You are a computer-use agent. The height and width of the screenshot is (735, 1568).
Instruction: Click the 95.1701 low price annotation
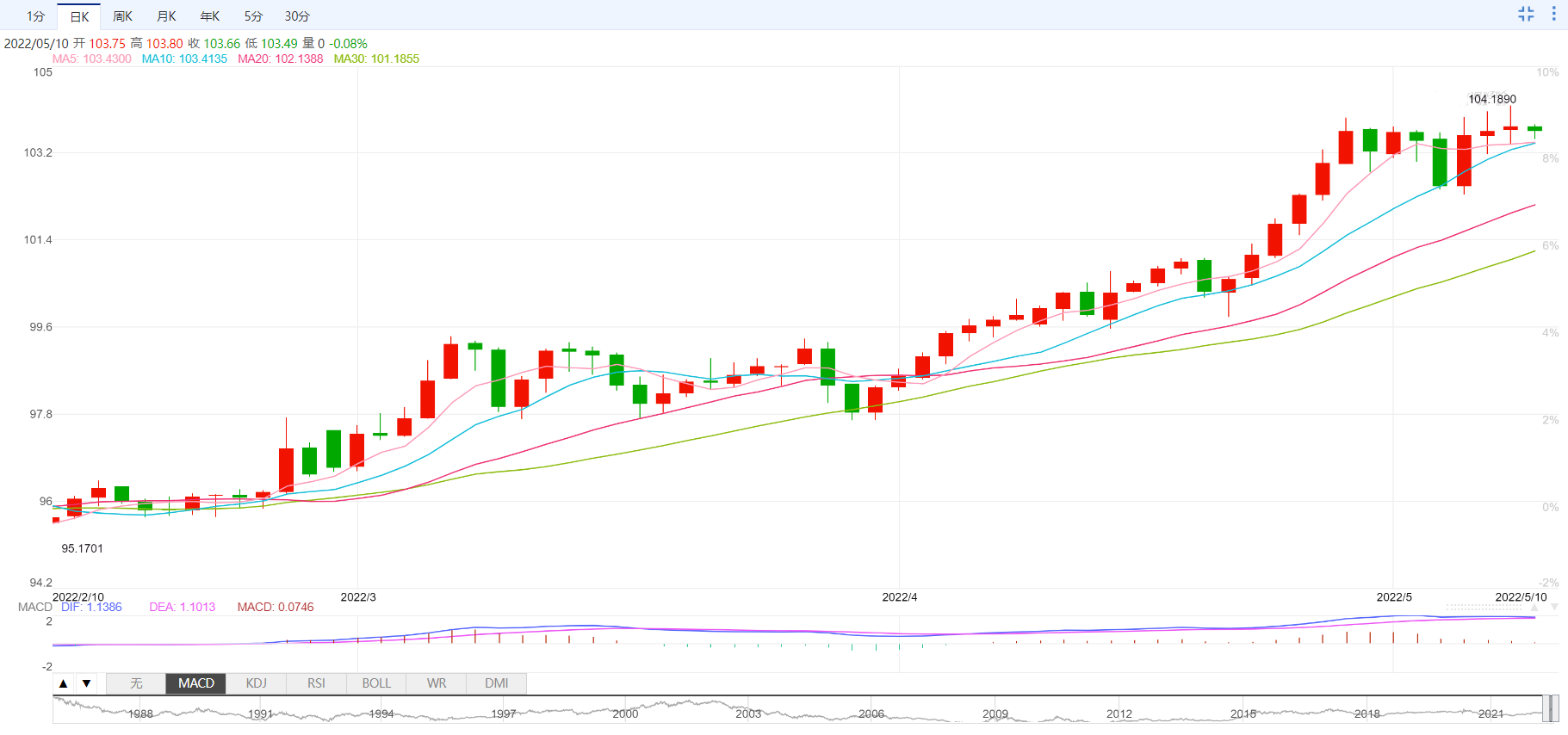pyautogui.click(x=82, y=548)
